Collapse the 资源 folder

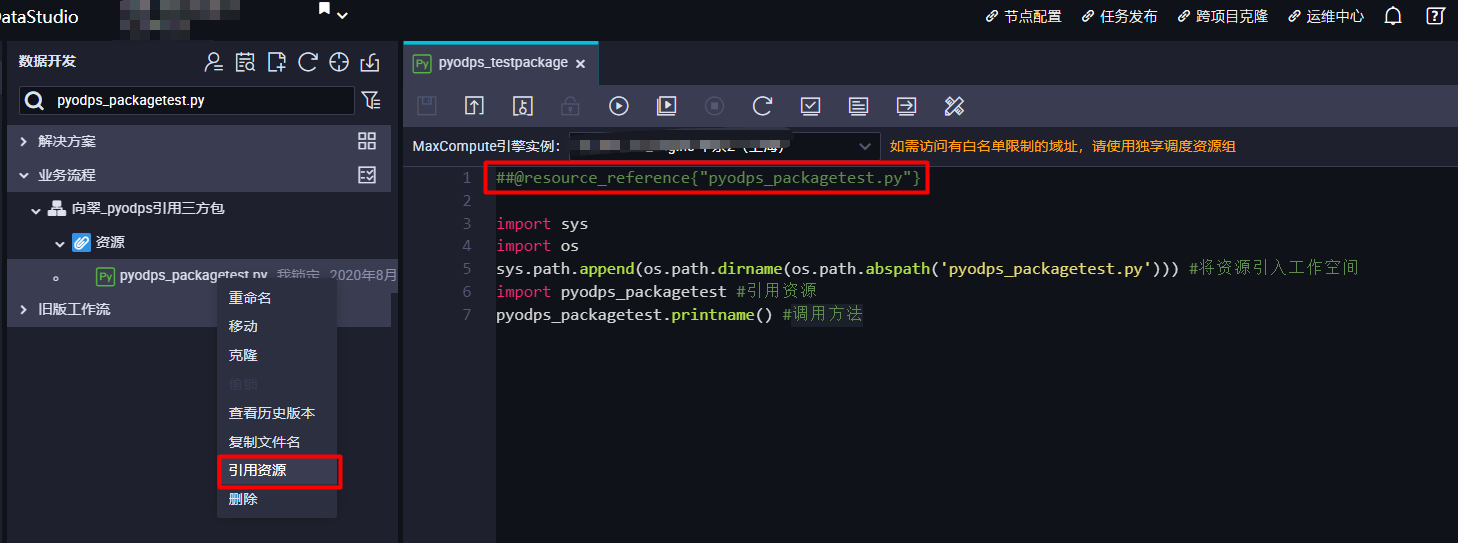[59, 243]
